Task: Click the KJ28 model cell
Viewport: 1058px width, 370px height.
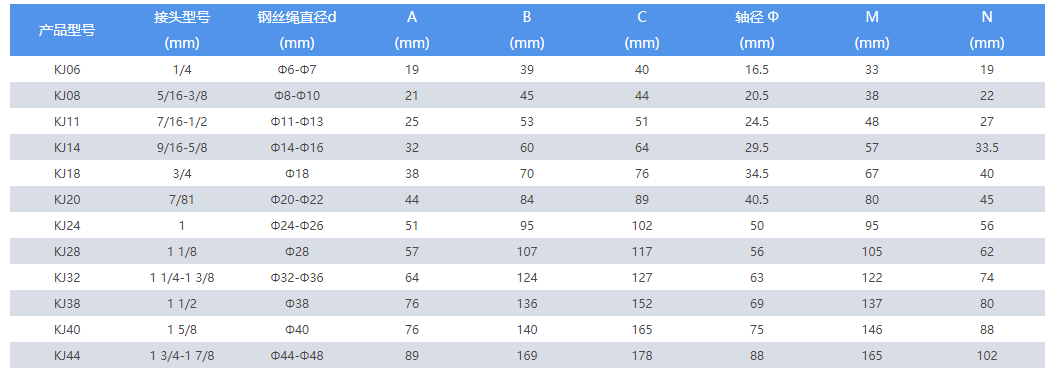Action: tap(67, 252)
